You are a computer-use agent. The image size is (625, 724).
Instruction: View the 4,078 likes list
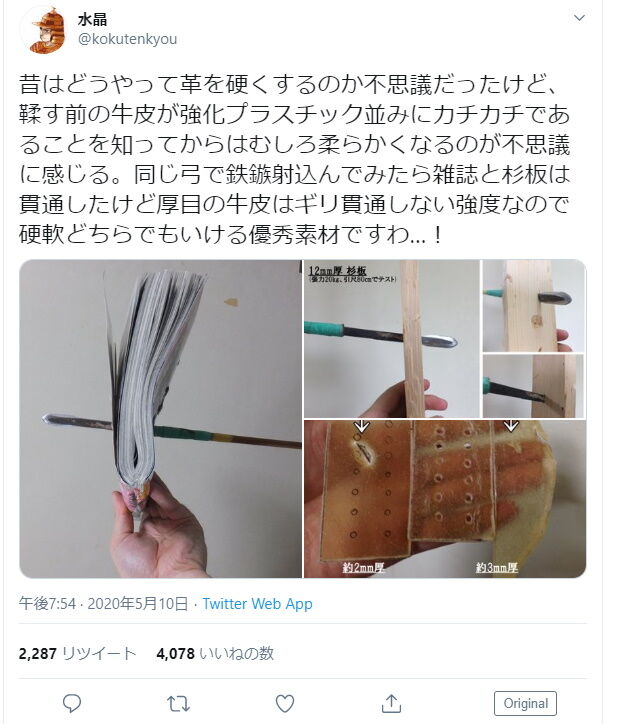[x=215, y=654]
